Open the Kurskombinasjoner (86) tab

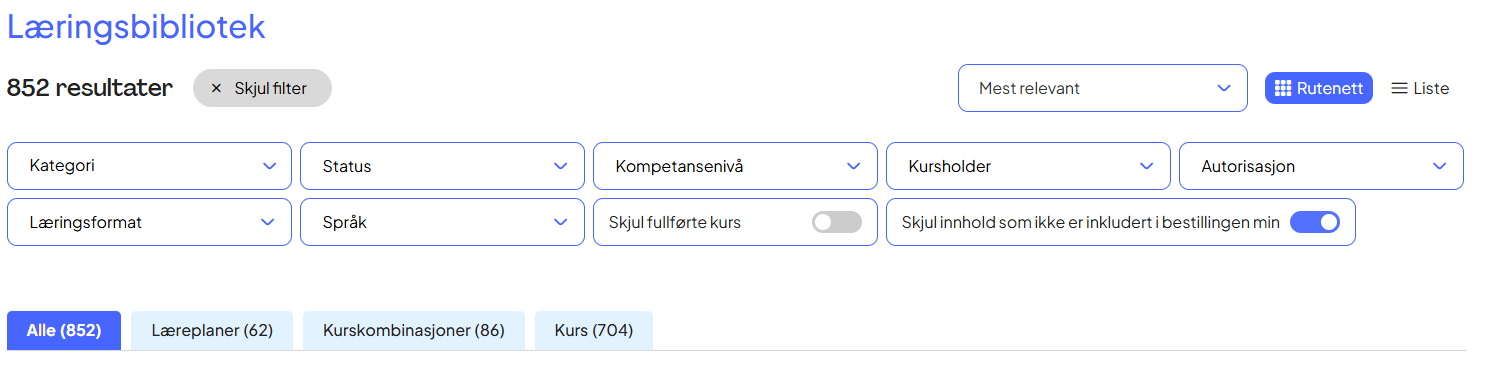(x=414, y=330)
